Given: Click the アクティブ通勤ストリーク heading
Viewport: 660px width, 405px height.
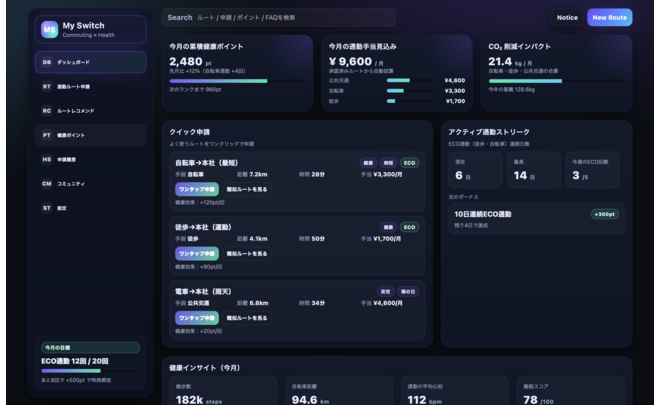Looking at the screenshot, I should (x=489, y=132).
